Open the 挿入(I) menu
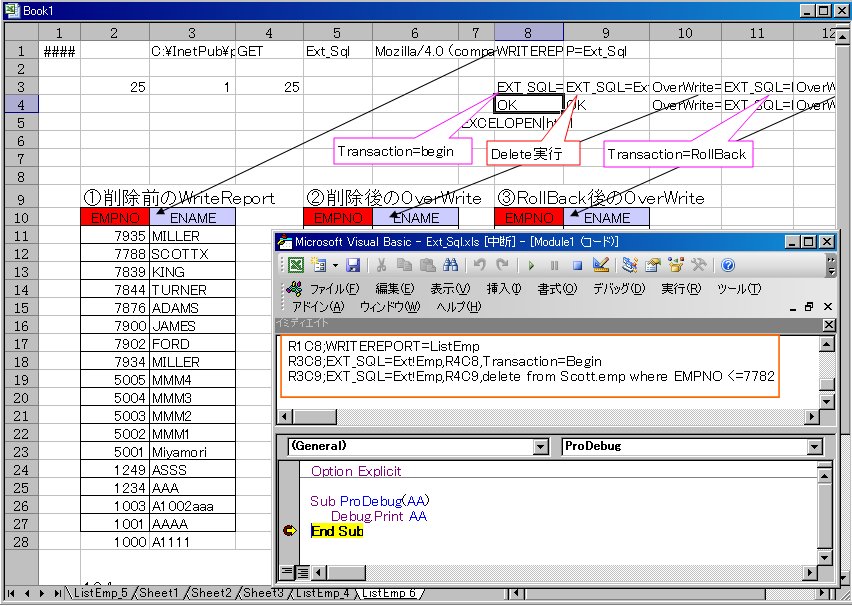Image resolution: width=852 pixels, height=606 pixels. click(x=504, y=289)
